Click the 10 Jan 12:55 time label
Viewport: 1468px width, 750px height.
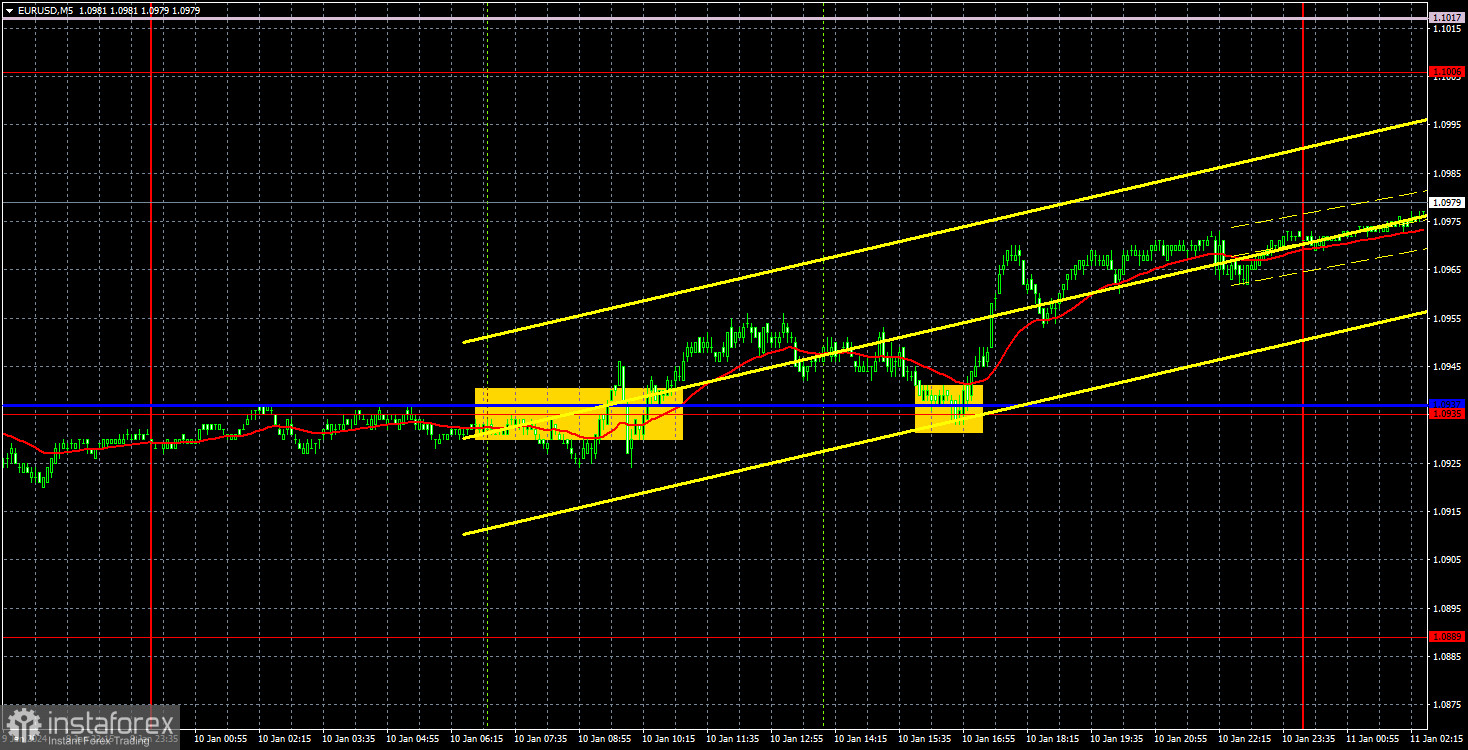pos(796,739)
